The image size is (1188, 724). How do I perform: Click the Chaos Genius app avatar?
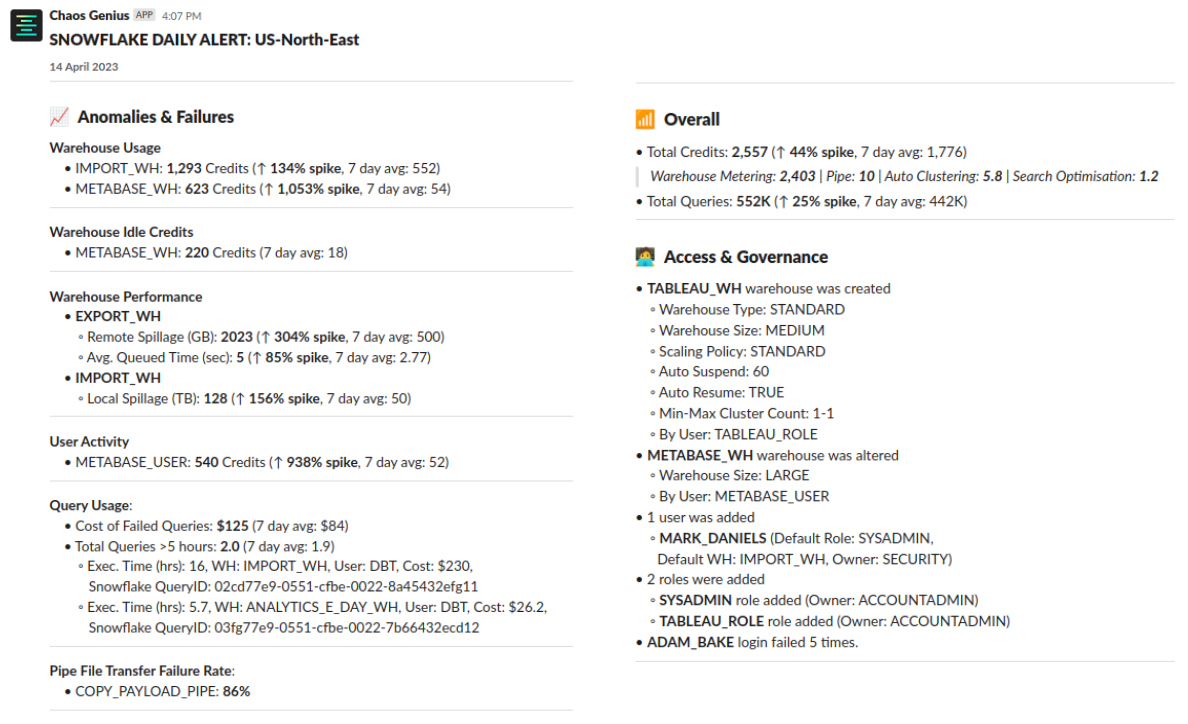pyautogui.click(x=26, y=26)
